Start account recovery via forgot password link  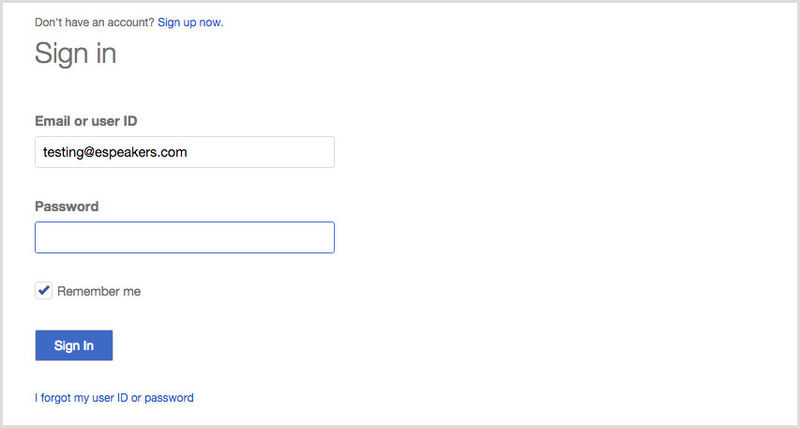pyautogui.click(x=114, y=398)
